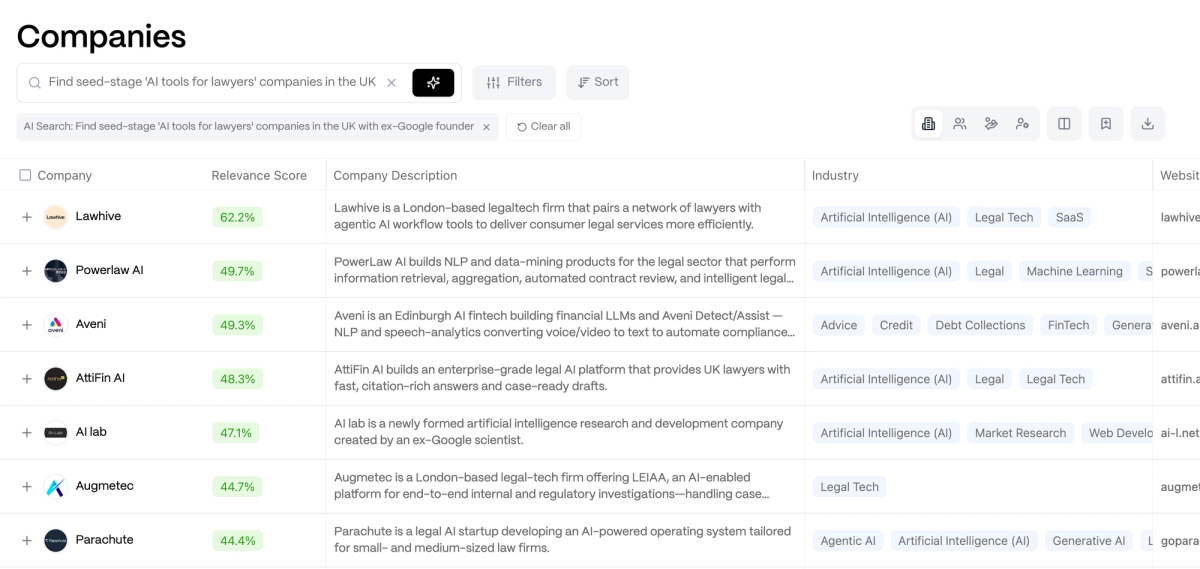Open the Filters panel
Viewport: 1200px width, 569px height.
click(x=514, y=82)
